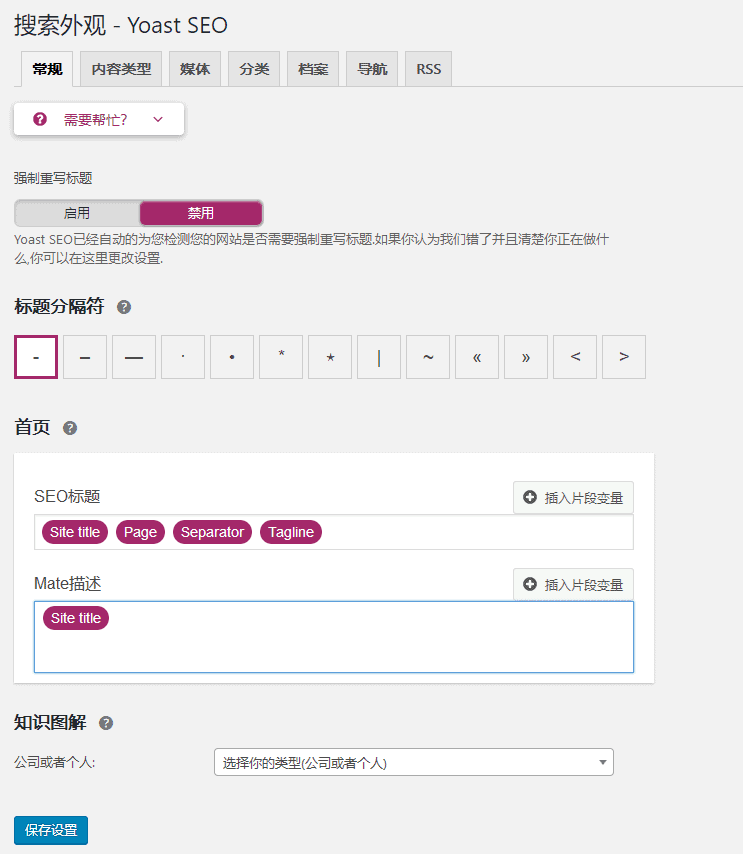
Task: Click plus icon in Mate描述 insert variable button
Action: point(529,584)
